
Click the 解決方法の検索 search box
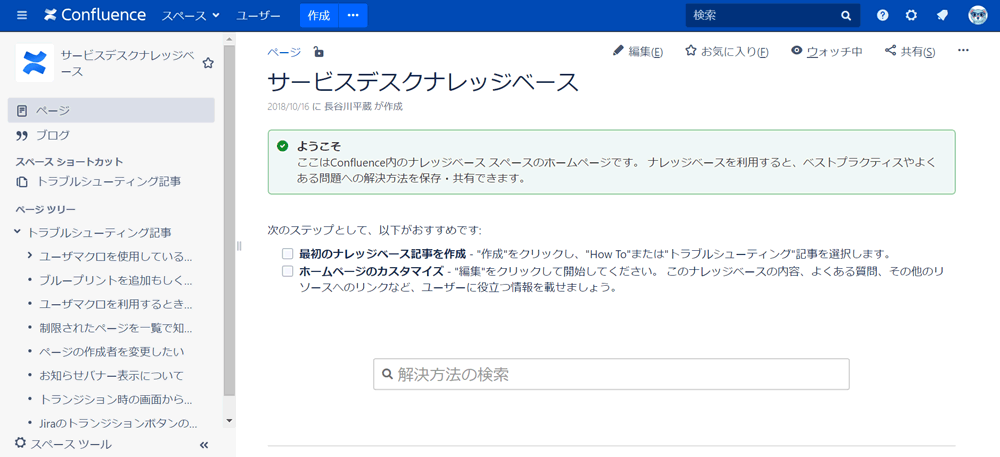click(x=611, y=374)
